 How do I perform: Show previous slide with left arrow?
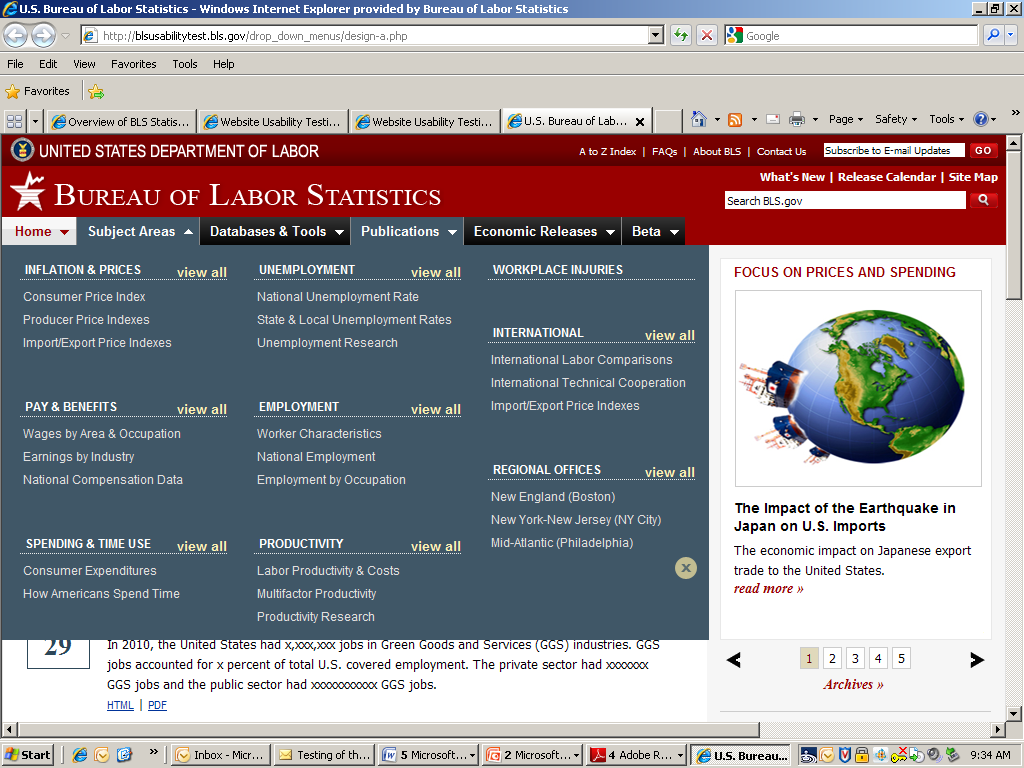tap(734, 660)
